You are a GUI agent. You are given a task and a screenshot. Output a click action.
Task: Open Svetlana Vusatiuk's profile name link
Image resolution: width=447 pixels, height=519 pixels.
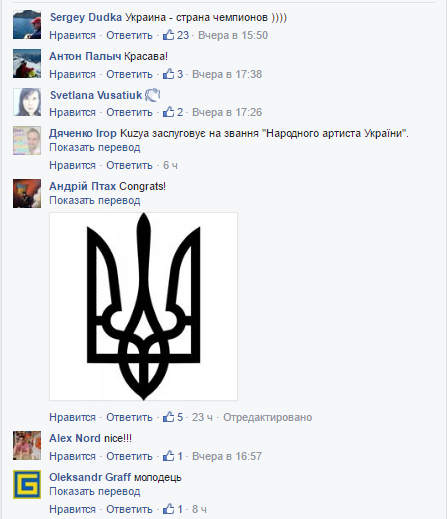pyautogui.click(x=96, y=95)
